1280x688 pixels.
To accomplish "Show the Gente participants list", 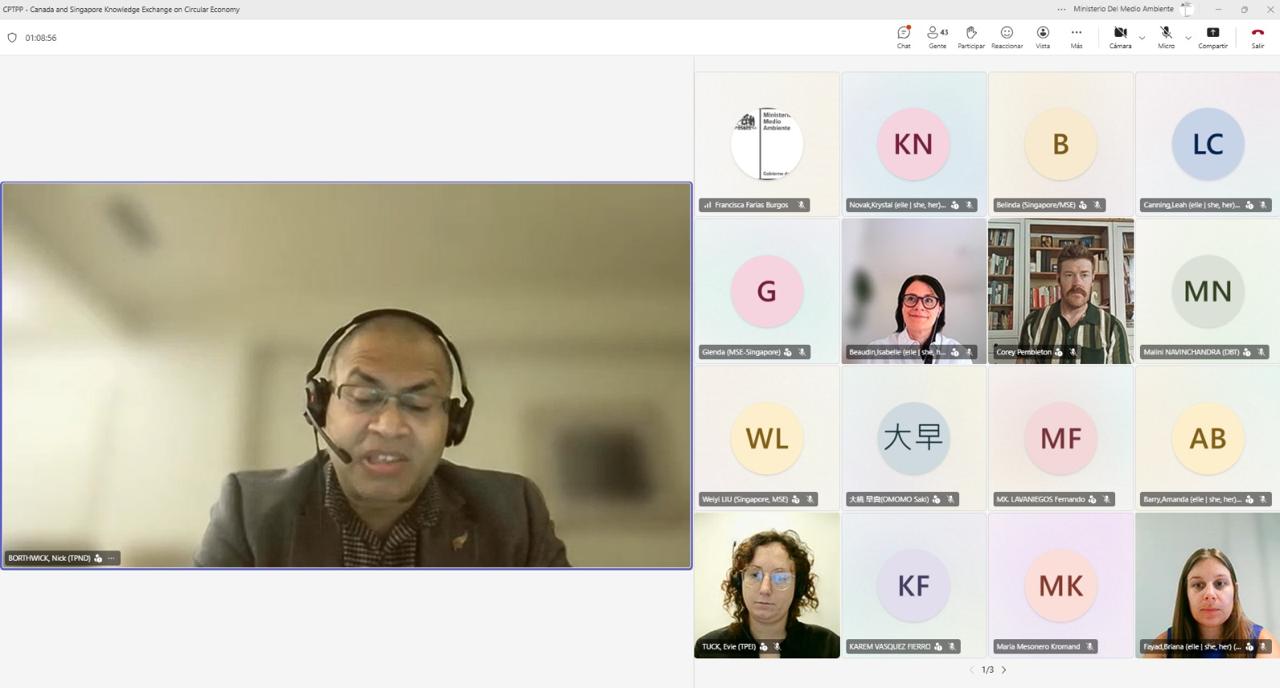I will 937,37.
